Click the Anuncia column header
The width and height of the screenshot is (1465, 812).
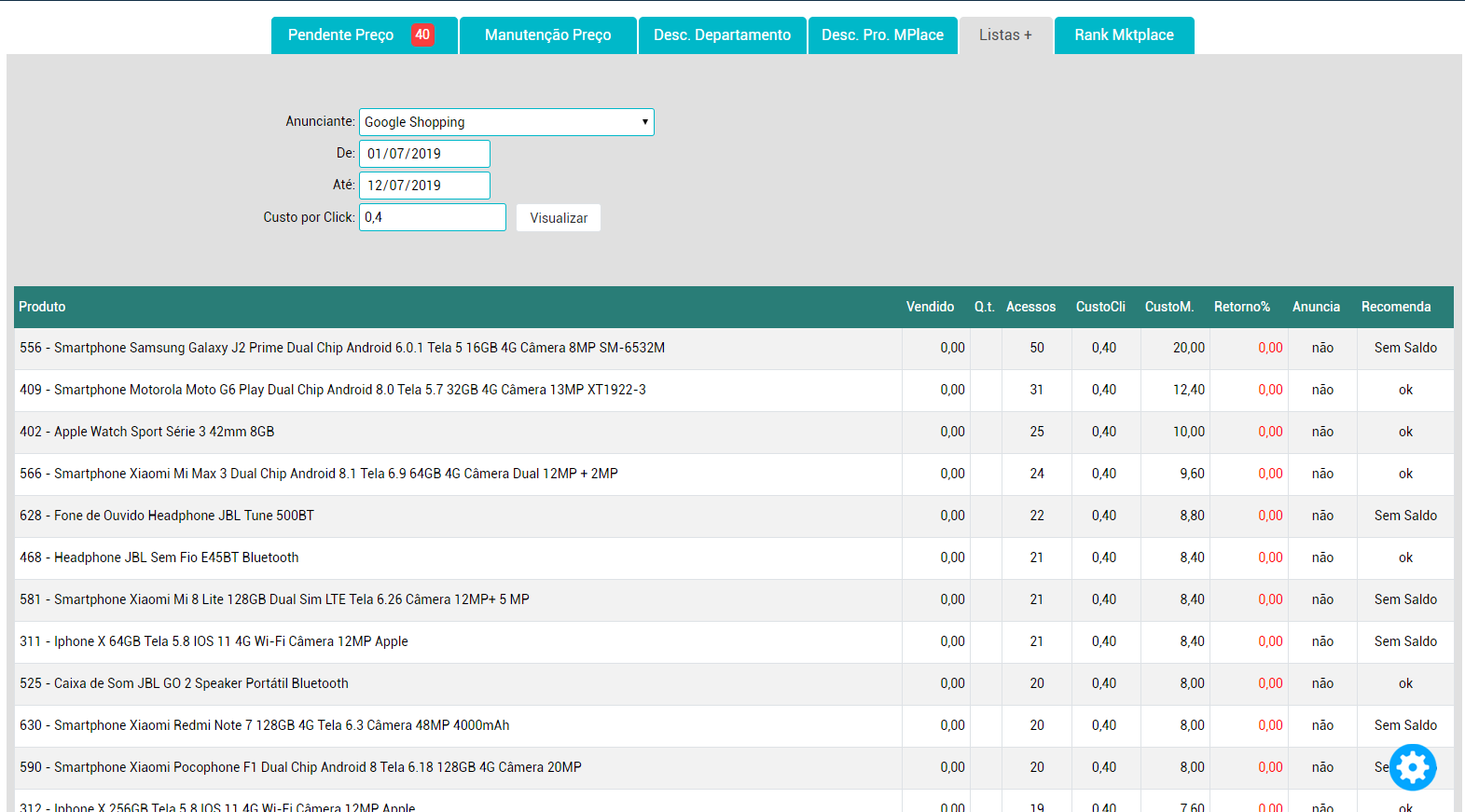pos(1316,307)
